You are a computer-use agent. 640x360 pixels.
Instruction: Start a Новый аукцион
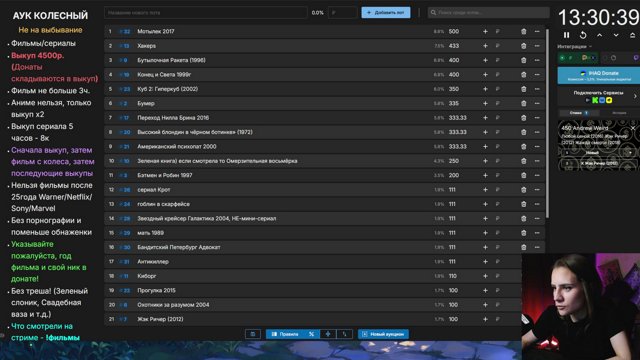pyautogui.click(x=383, y=334)
